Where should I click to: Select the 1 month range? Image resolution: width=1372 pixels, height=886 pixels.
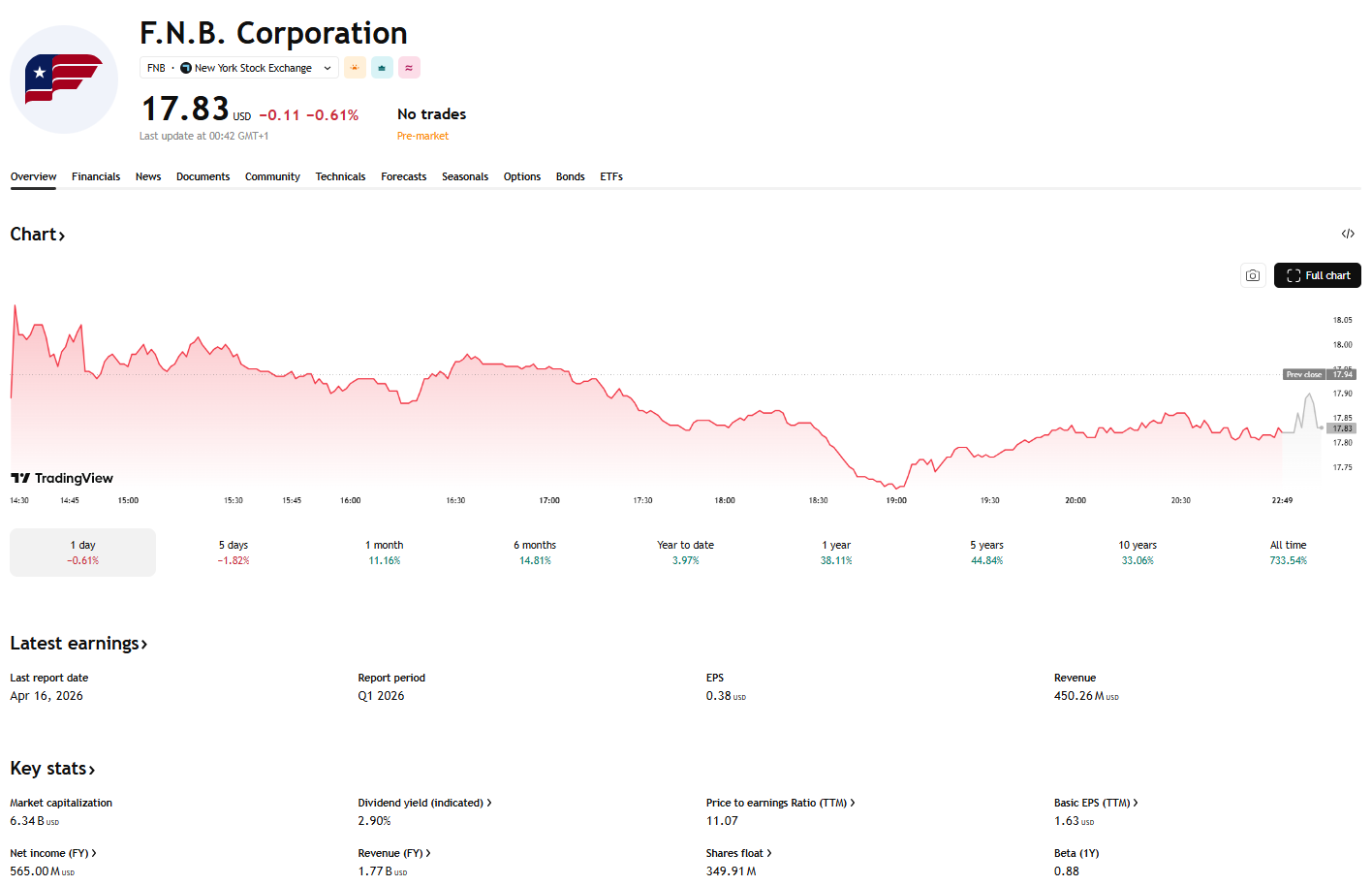tap(385, 553)
